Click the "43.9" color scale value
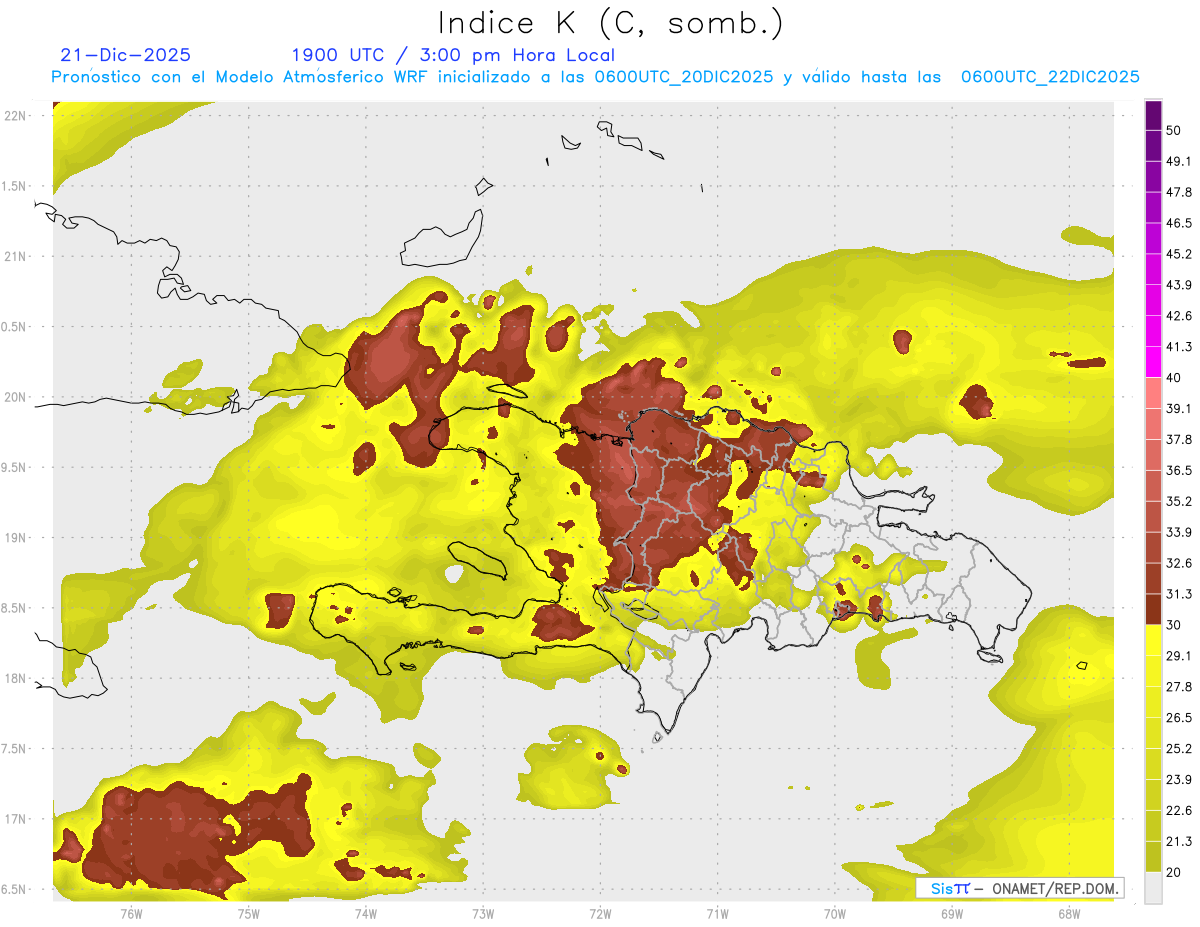Screen dimensions: 1200x927 [x=1179, y=285]
